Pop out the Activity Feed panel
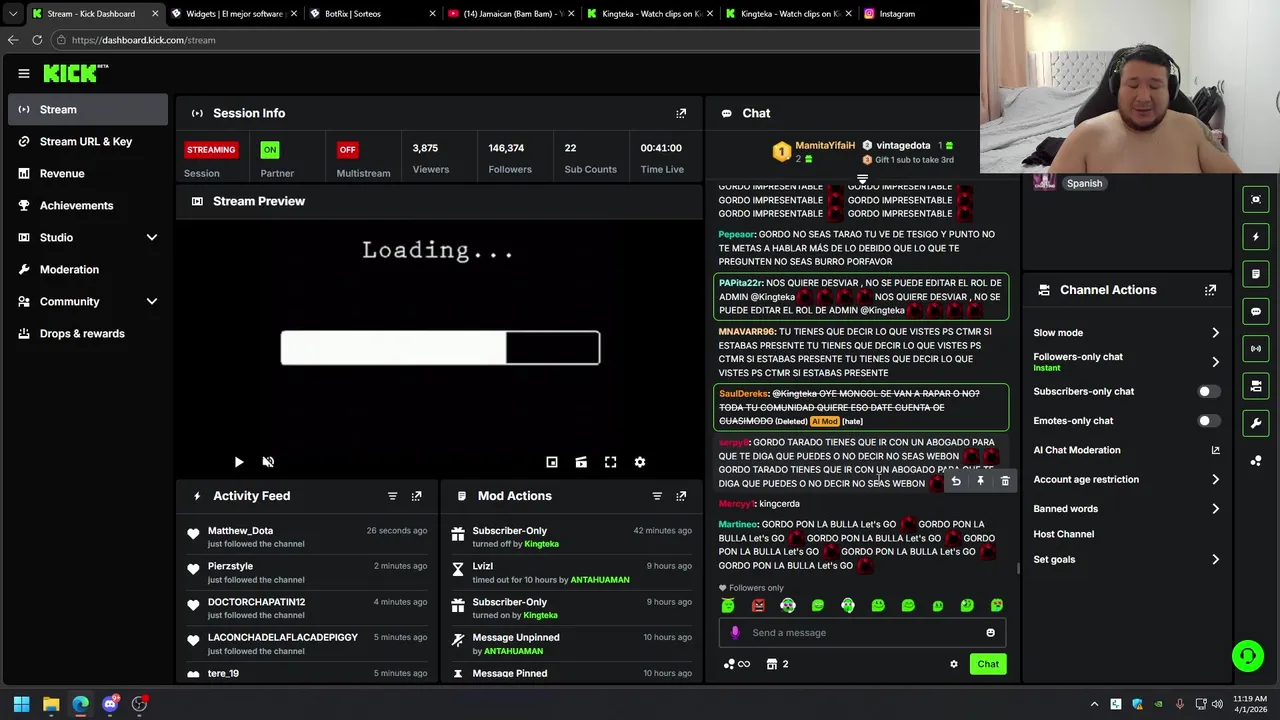 pos(417,496)
